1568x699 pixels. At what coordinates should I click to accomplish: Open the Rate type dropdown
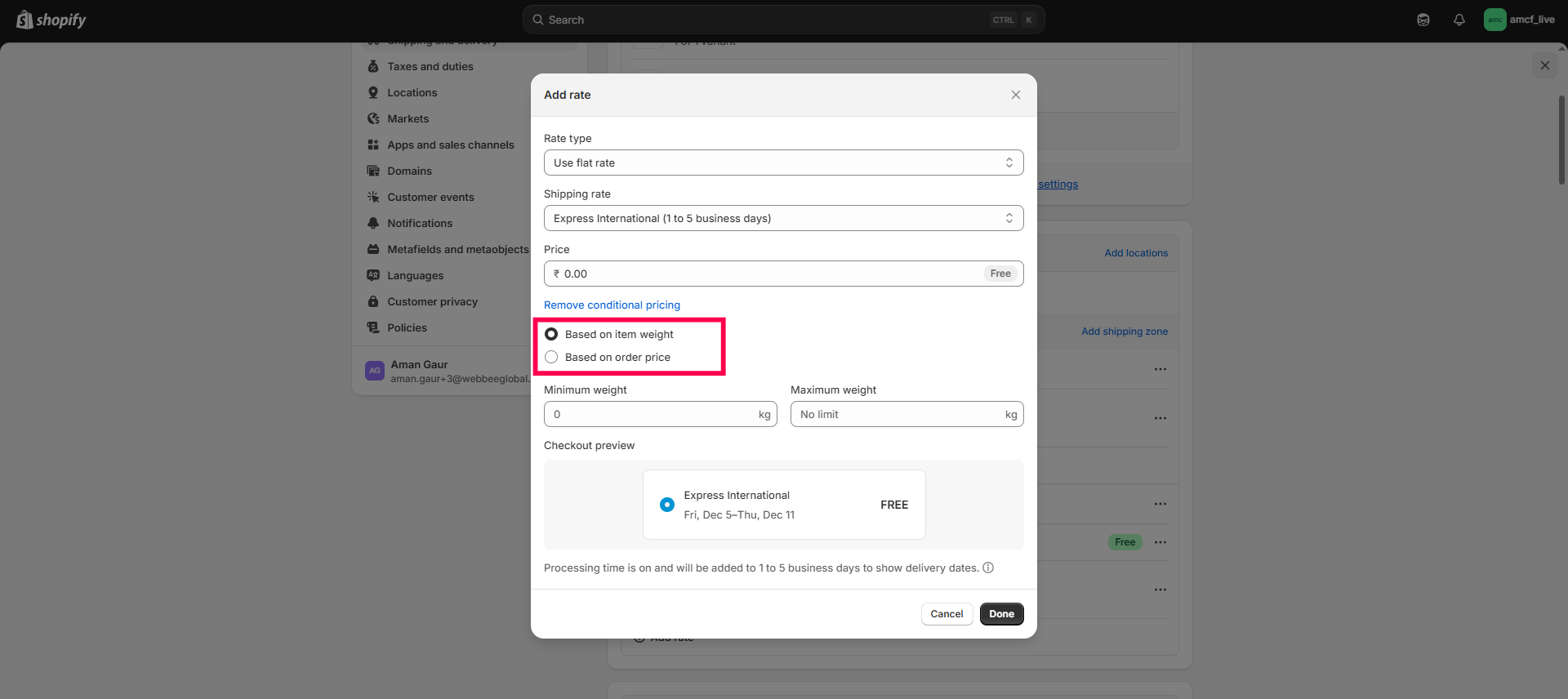[x=783, y=163]
